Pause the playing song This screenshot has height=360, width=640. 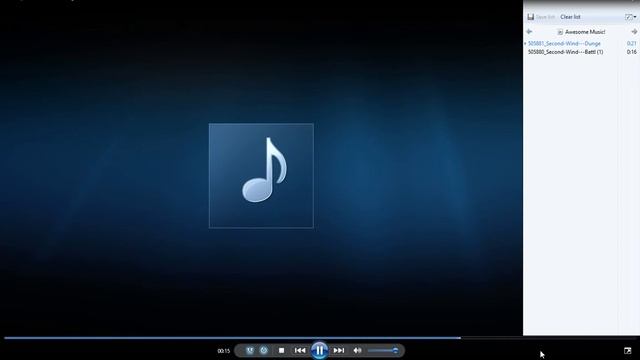point(320,350)
